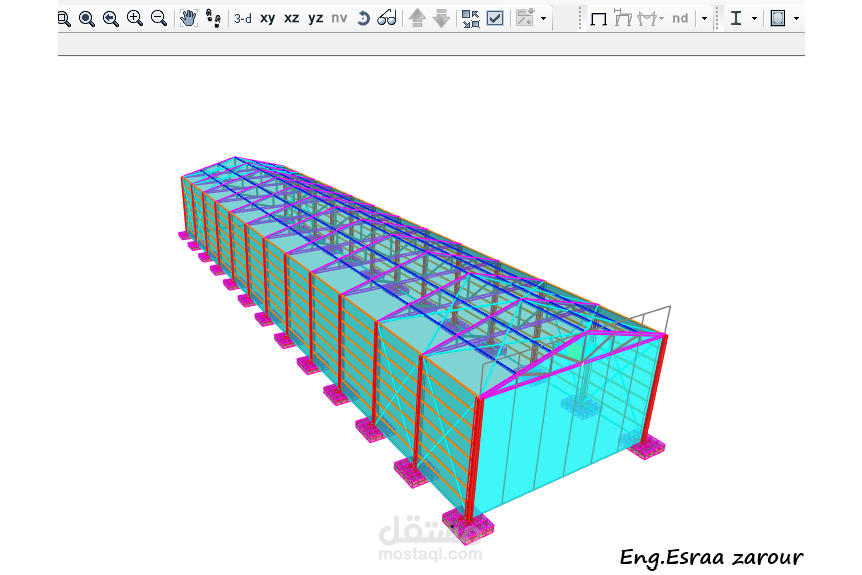862x575 pixels.
Task: Click Restore Full View magnifier icon
Action: (86, 19)
